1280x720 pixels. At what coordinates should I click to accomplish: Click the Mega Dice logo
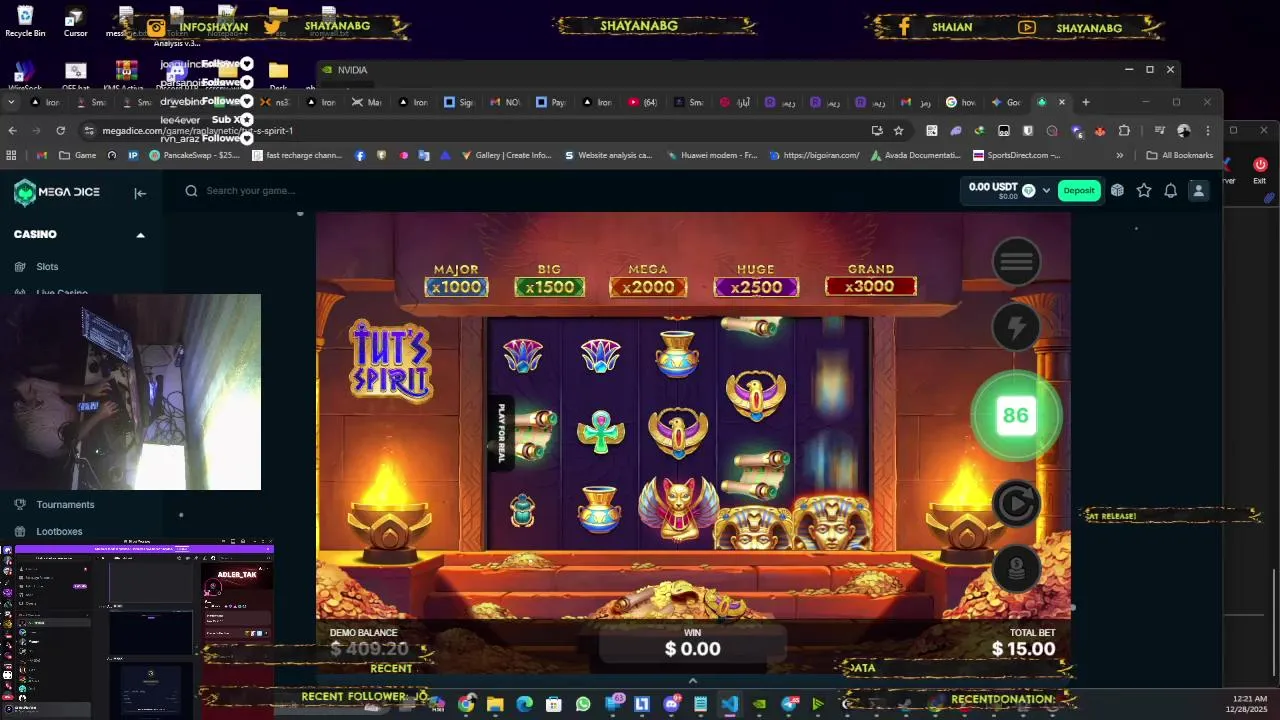click(57, 192)
